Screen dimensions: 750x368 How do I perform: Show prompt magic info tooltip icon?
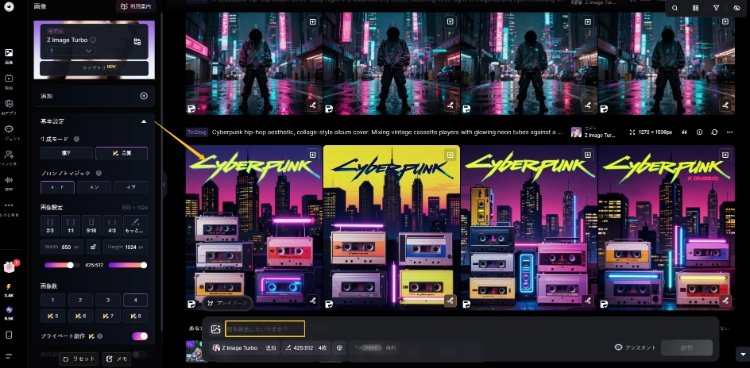[99, 173]
